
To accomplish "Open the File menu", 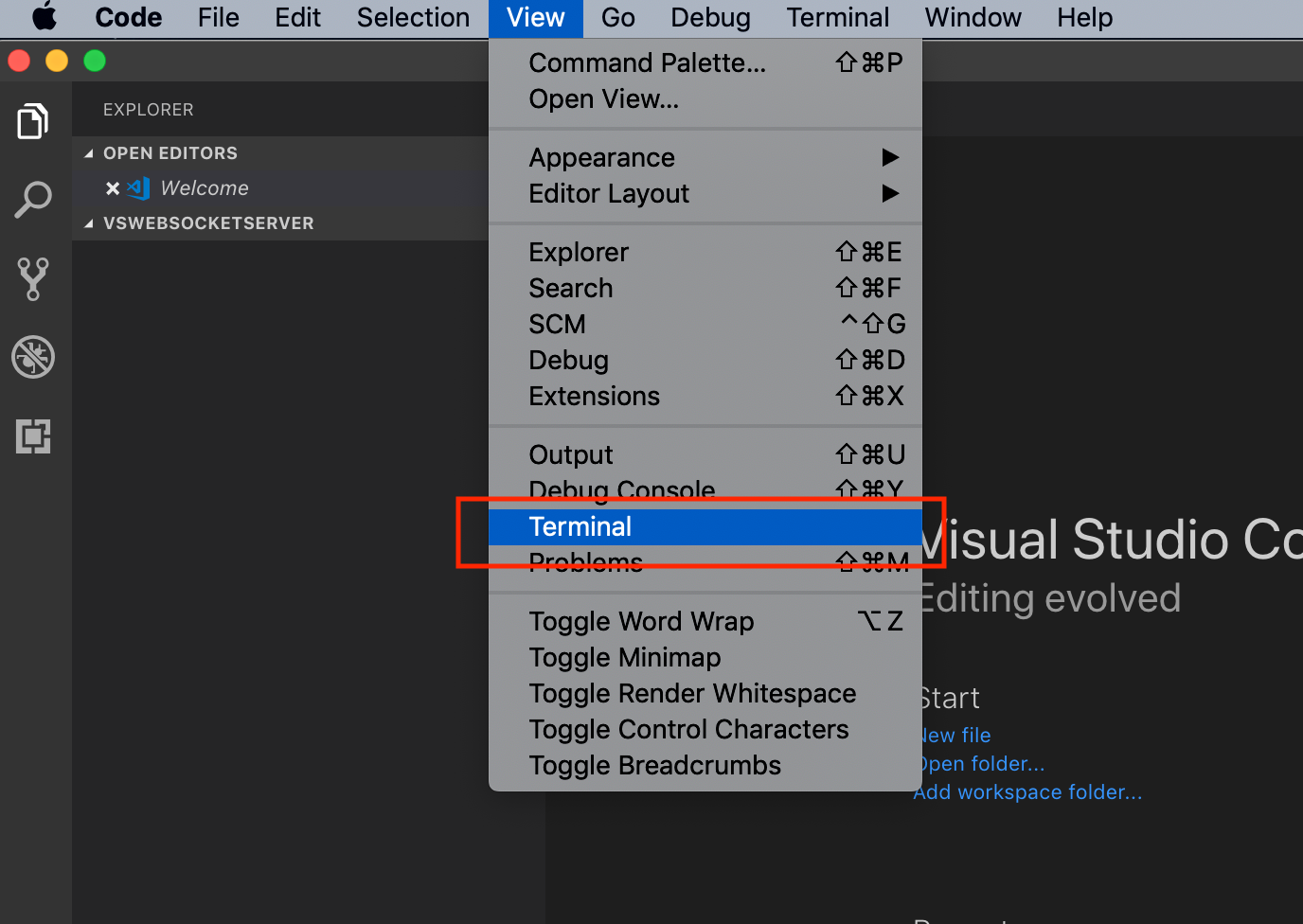I will pos(219,18).
